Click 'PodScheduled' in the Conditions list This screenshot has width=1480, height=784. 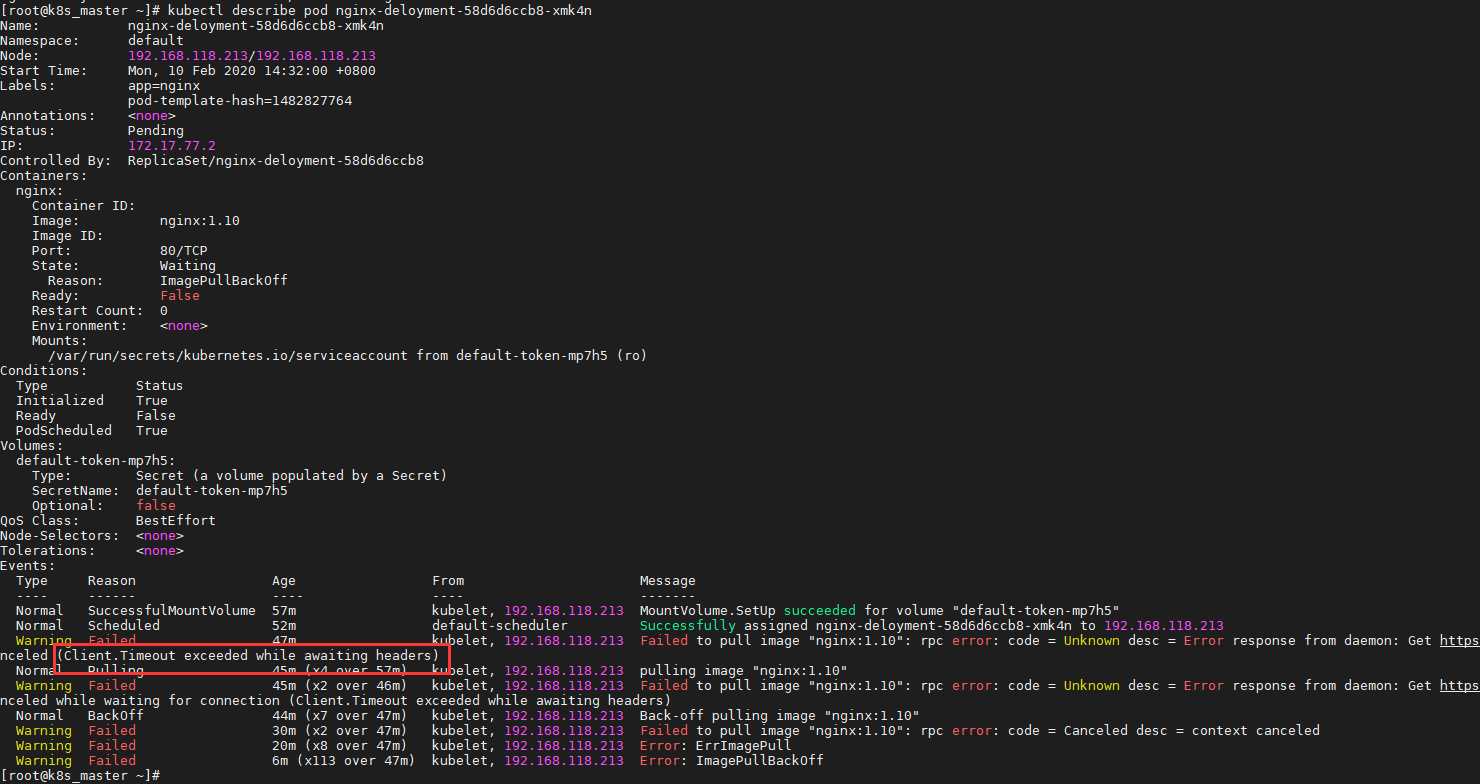pos(64,430)
